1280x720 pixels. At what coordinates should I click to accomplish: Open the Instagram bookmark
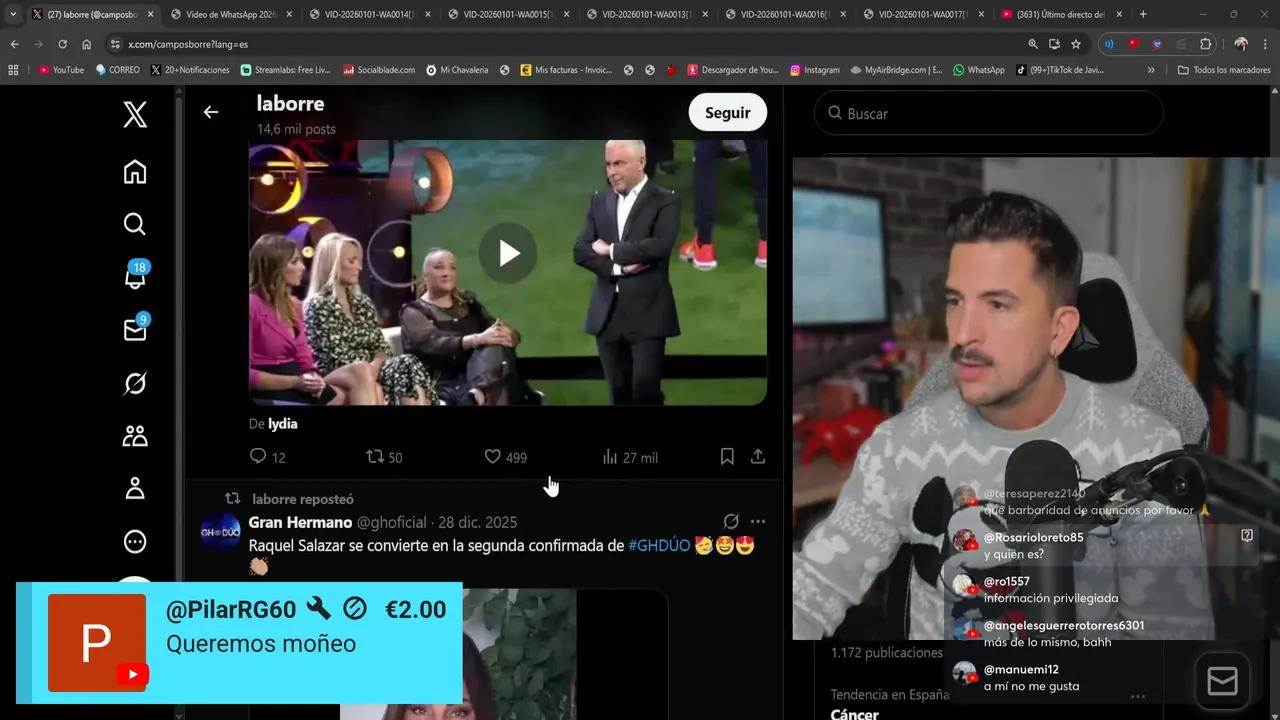pyautogui.click(x=815, y=70)
